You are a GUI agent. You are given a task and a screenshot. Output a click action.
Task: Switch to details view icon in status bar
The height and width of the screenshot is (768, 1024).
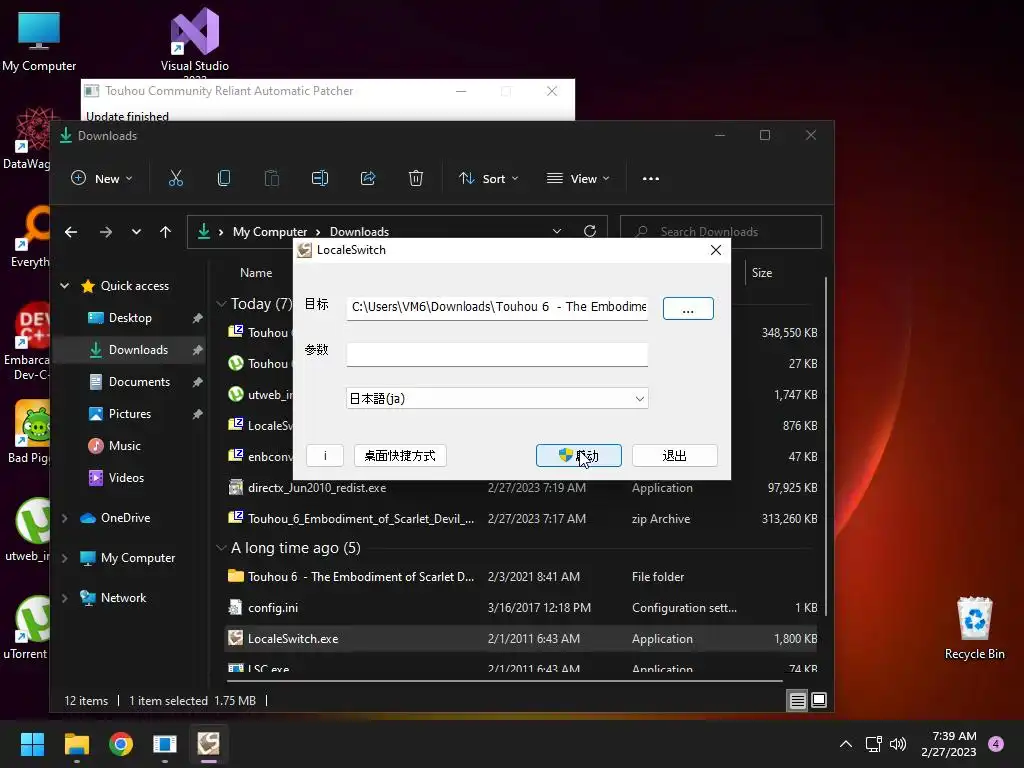coord(797,701)
